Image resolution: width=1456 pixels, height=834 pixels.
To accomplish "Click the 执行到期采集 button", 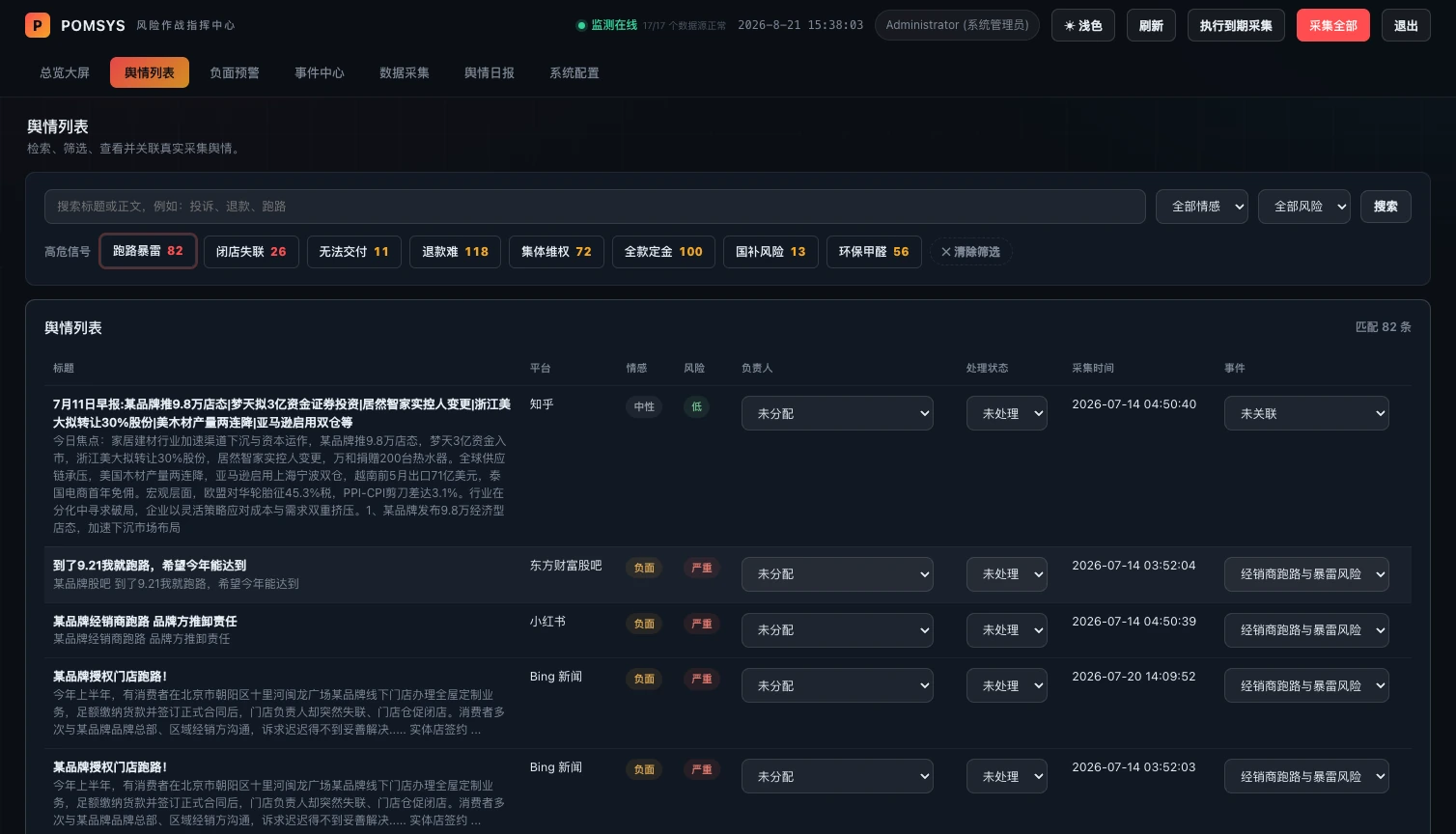I will (x=1236, y=25).
